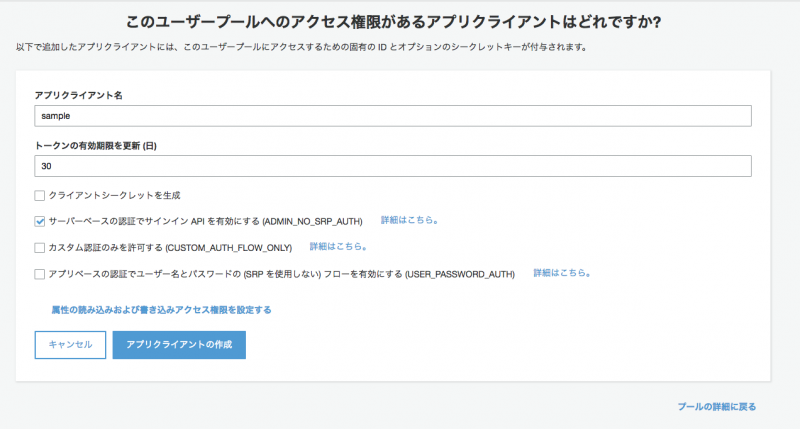The height and width of the screenshot is (429, 800).
Task: Enable the USER_PASSWORD_AUTH flow checkbox
Action: (x=40, y=273)
